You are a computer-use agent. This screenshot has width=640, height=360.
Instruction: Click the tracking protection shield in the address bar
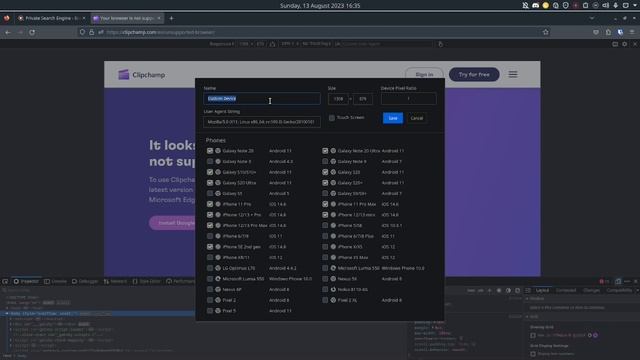coord(82,32)
